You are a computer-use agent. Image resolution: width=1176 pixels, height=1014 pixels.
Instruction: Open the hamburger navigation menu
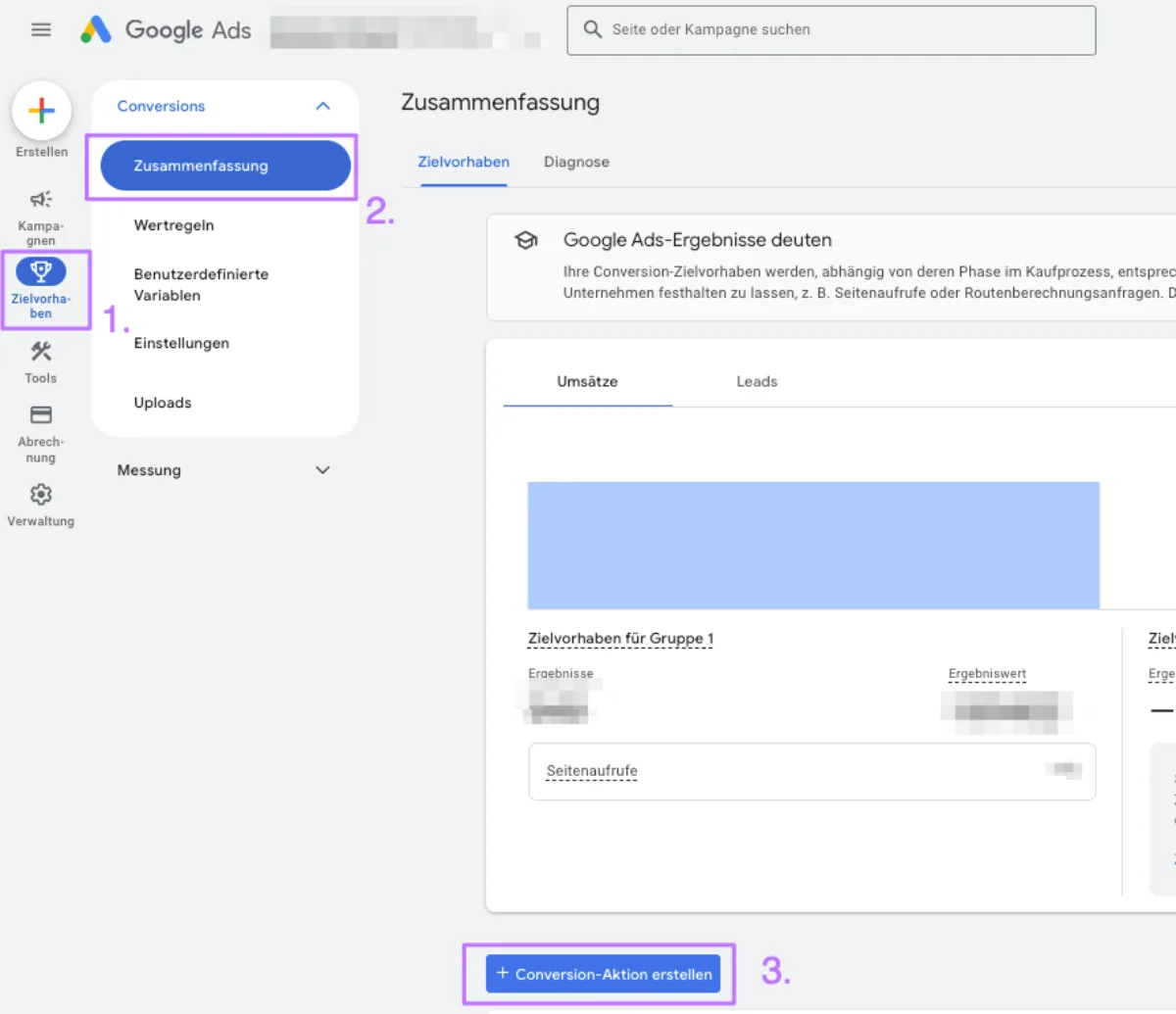tap(40, 29)
